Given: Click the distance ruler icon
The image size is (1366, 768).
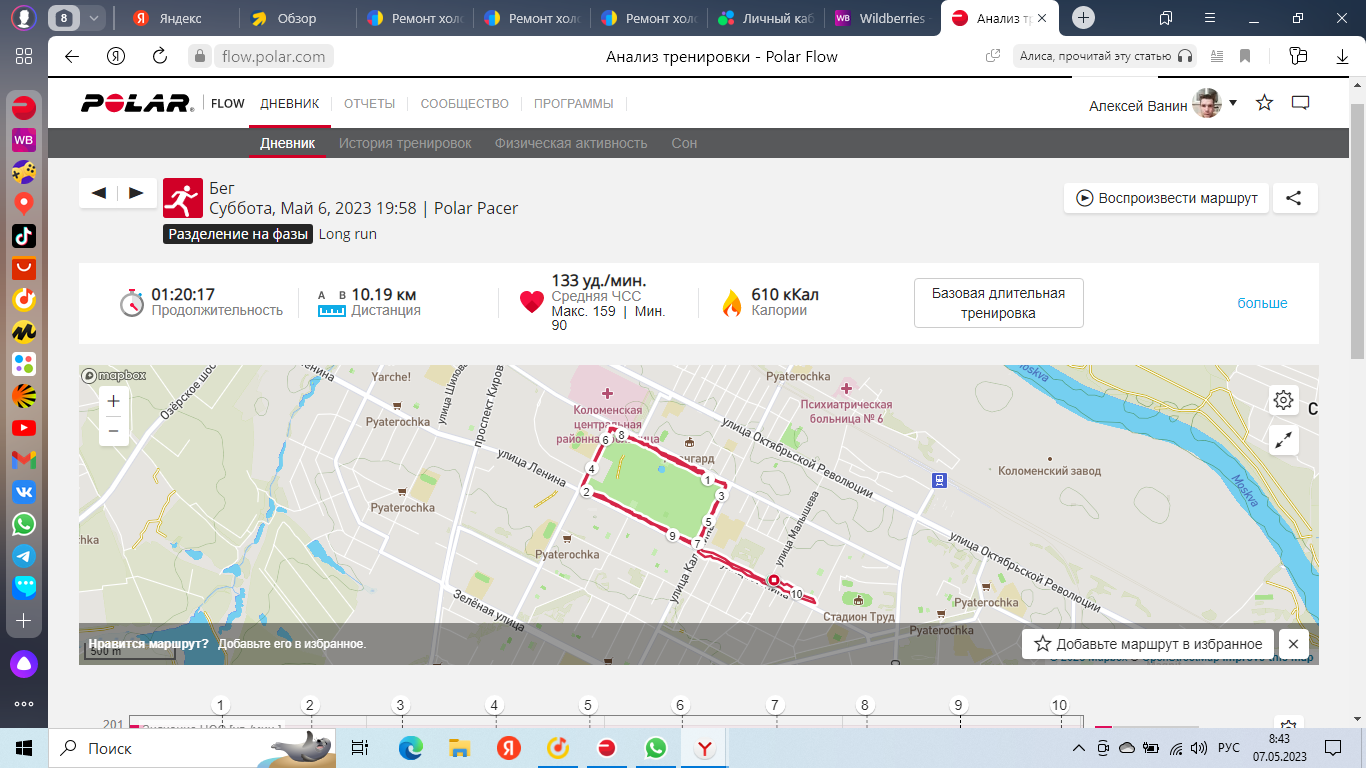Looking at the screenshot, I should tap(332, 303).
